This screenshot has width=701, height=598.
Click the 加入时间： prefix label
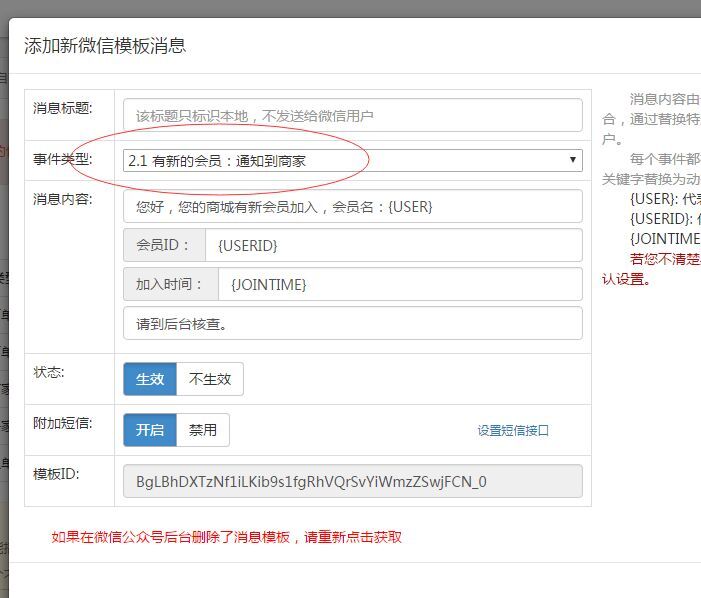pos(170,284)
